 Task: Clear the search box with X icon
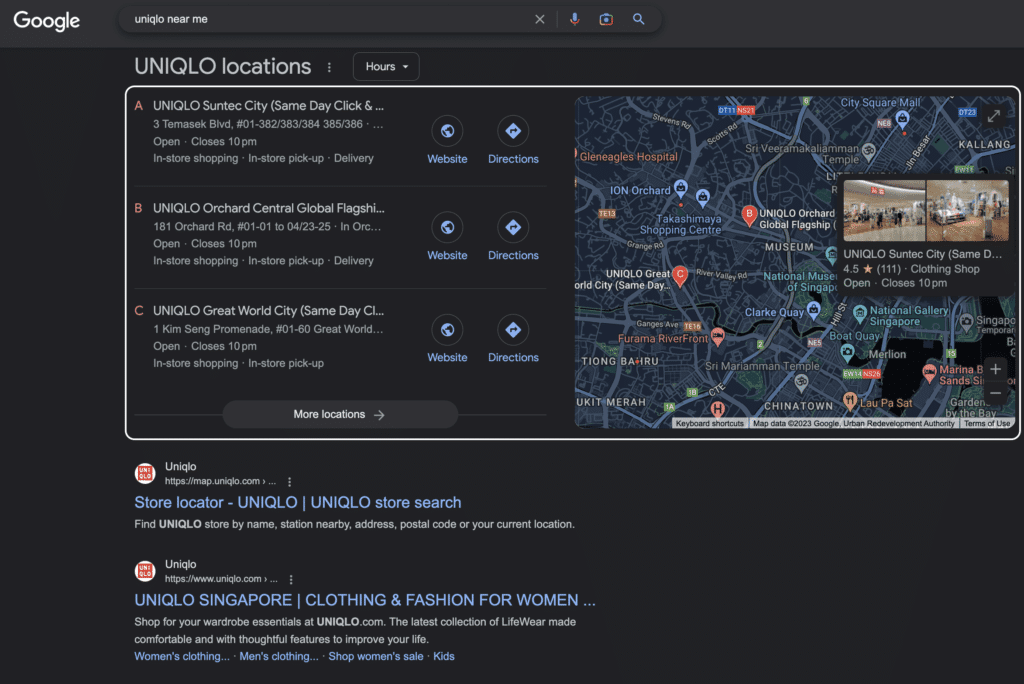pos(540,19)
